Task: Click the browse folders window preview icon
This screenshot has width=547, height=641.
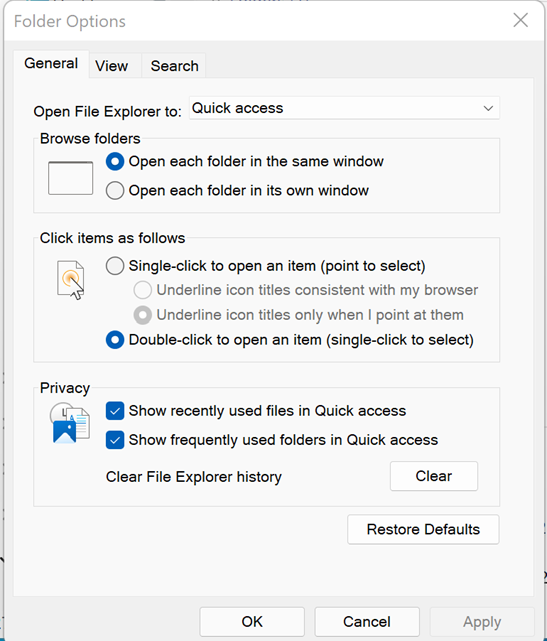Action: [70, 178]
